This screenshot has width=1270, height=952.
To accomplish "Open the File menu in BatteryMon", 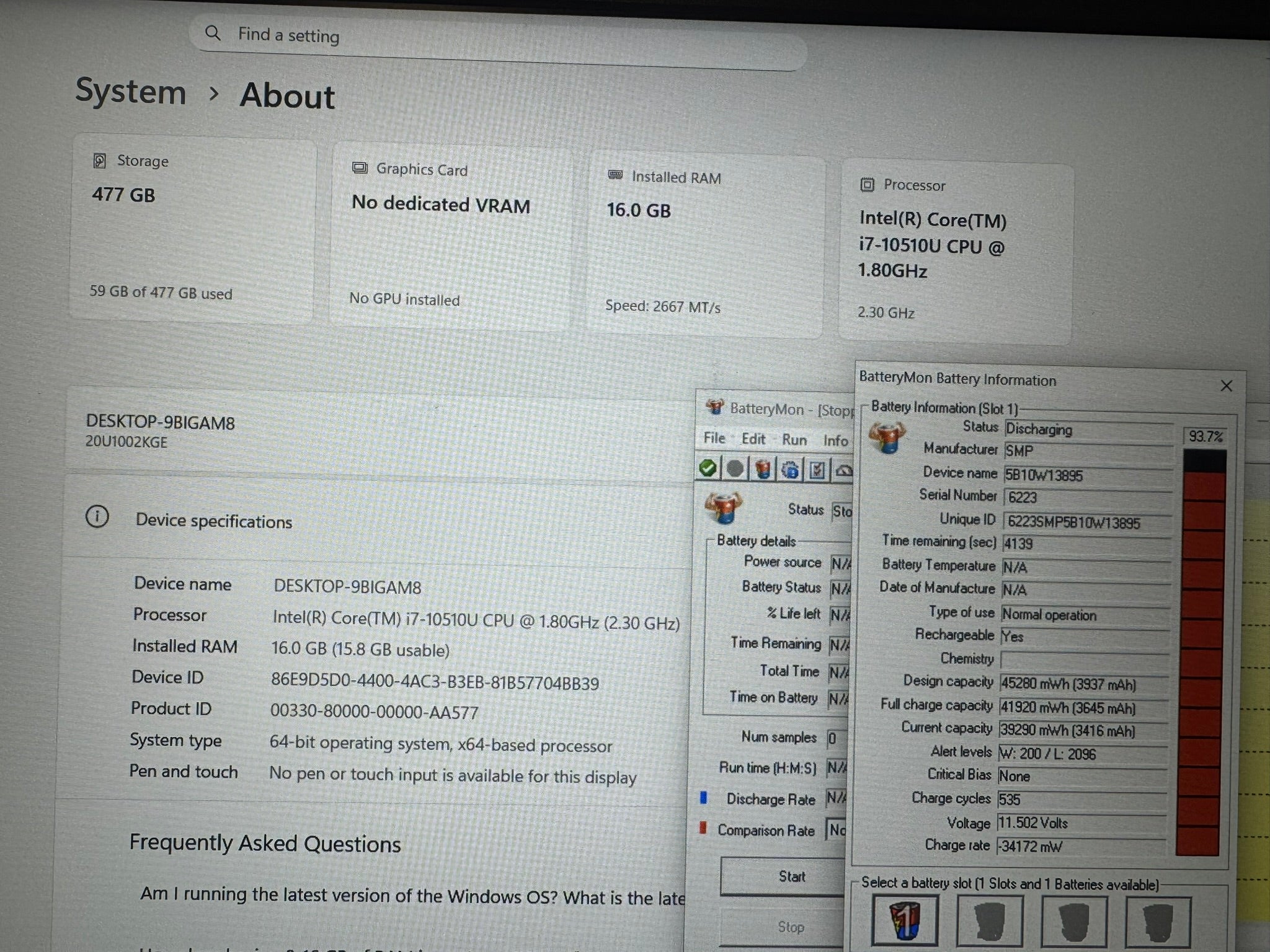I will click(714, 438).
